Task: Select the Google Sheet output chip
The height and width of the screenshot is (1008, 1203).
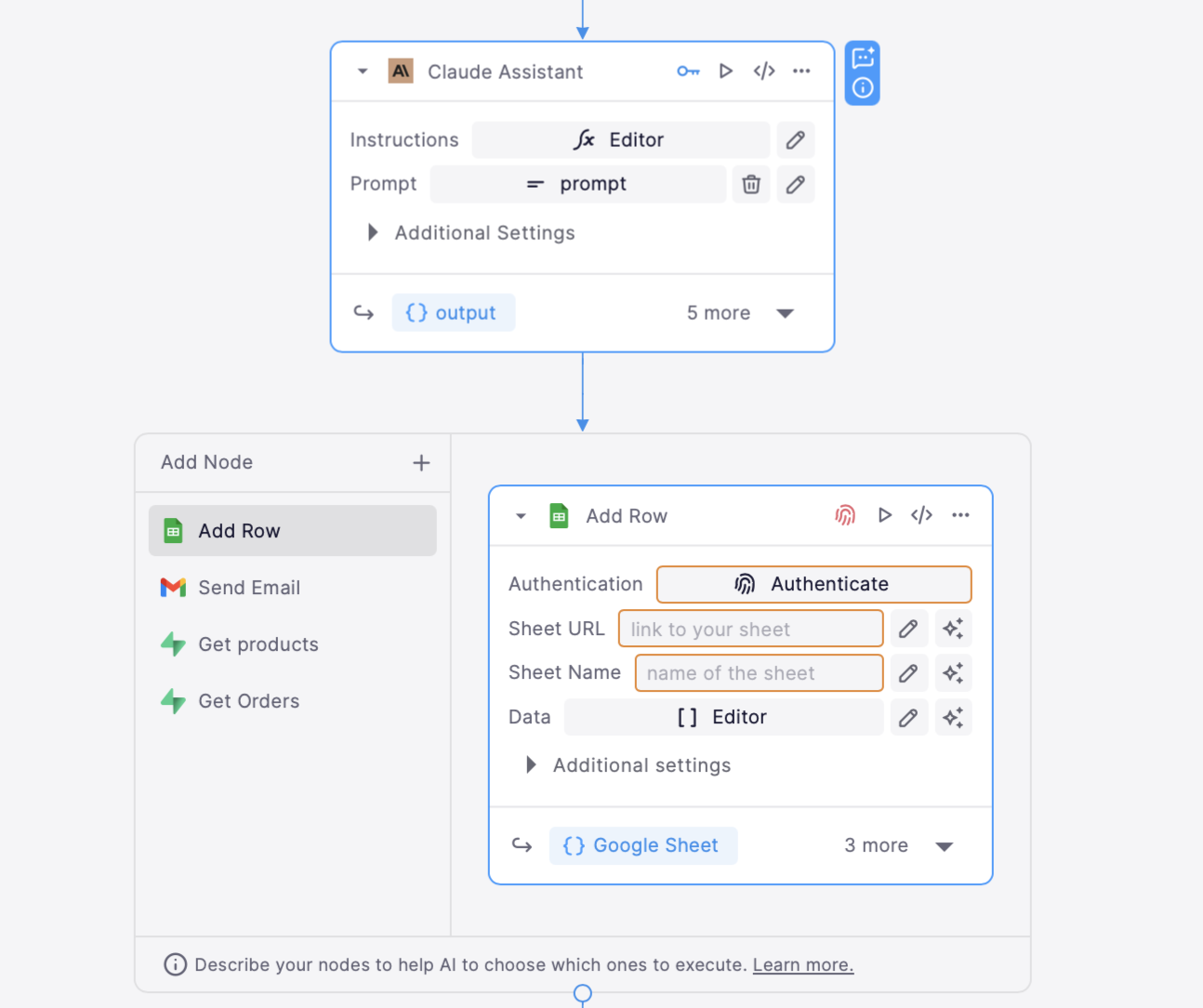Action: click(643, 845)
